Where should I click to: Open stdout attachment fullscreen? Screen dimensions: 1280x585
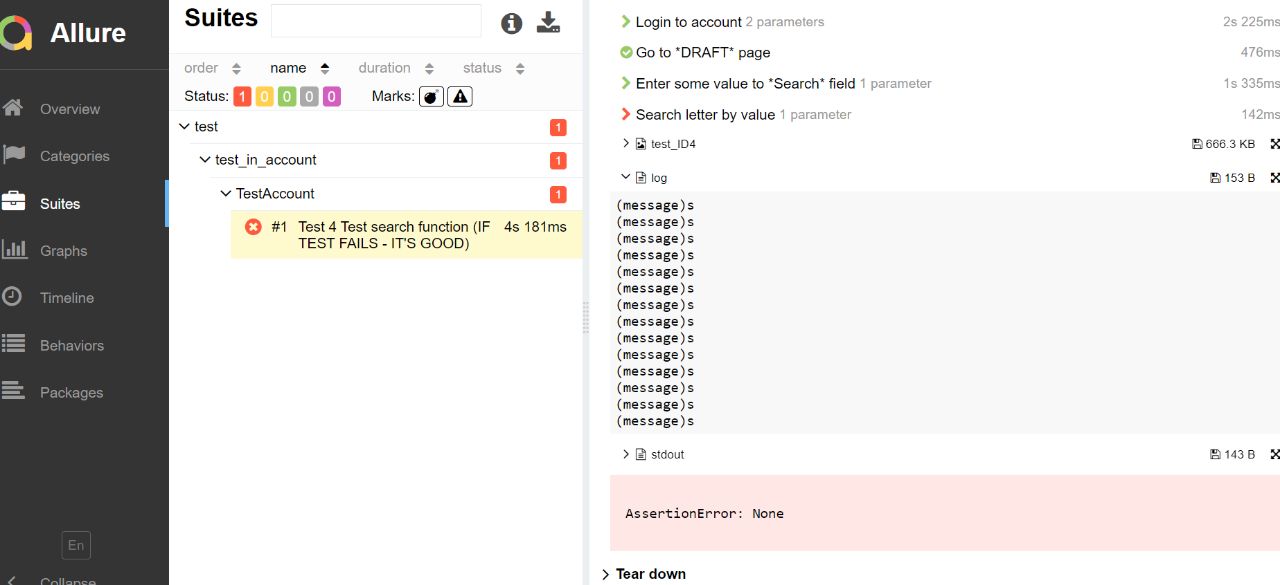pyautogui.click(x=1275, y=454)
